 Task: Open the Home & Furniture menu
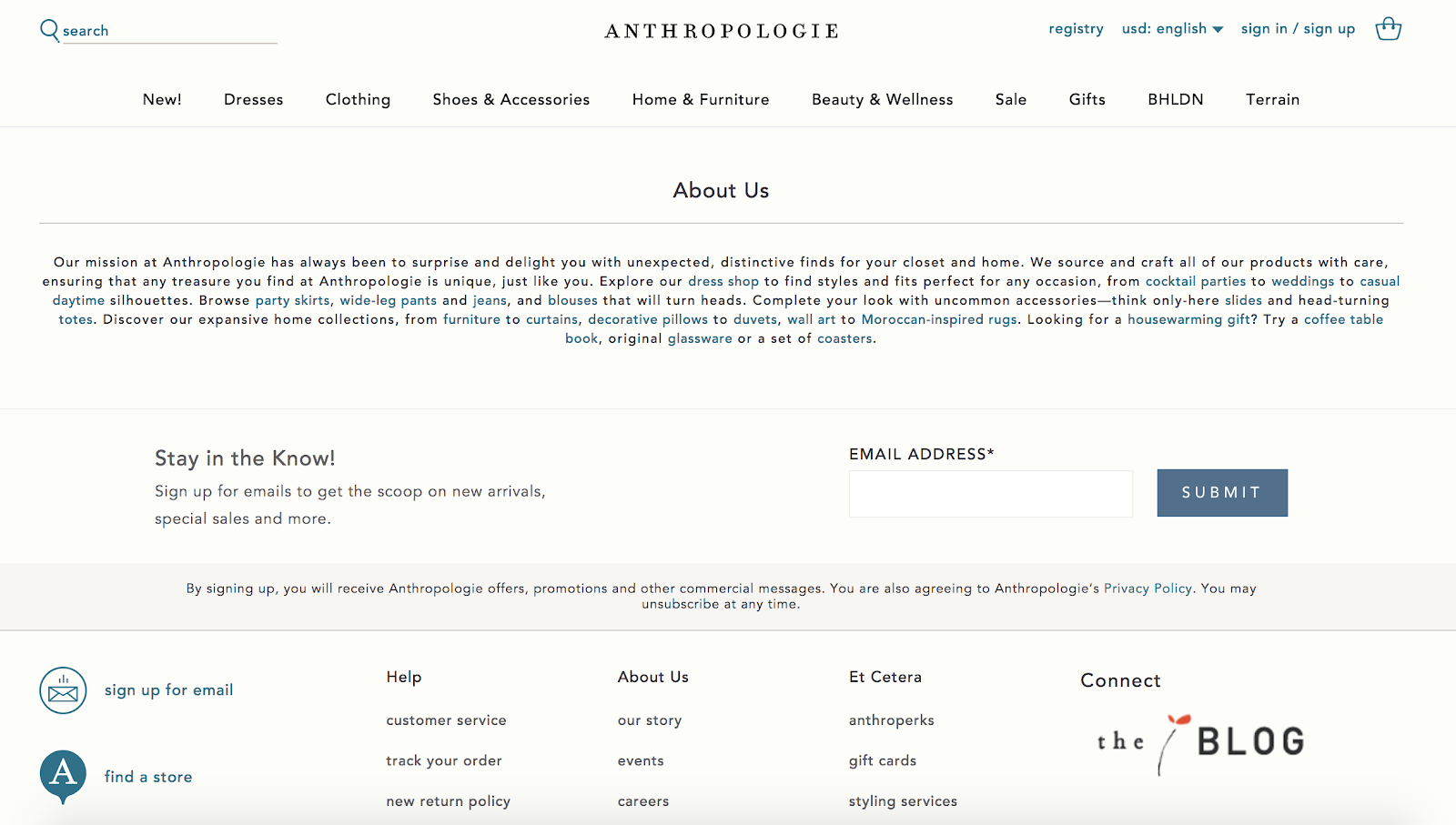point(701,99)
